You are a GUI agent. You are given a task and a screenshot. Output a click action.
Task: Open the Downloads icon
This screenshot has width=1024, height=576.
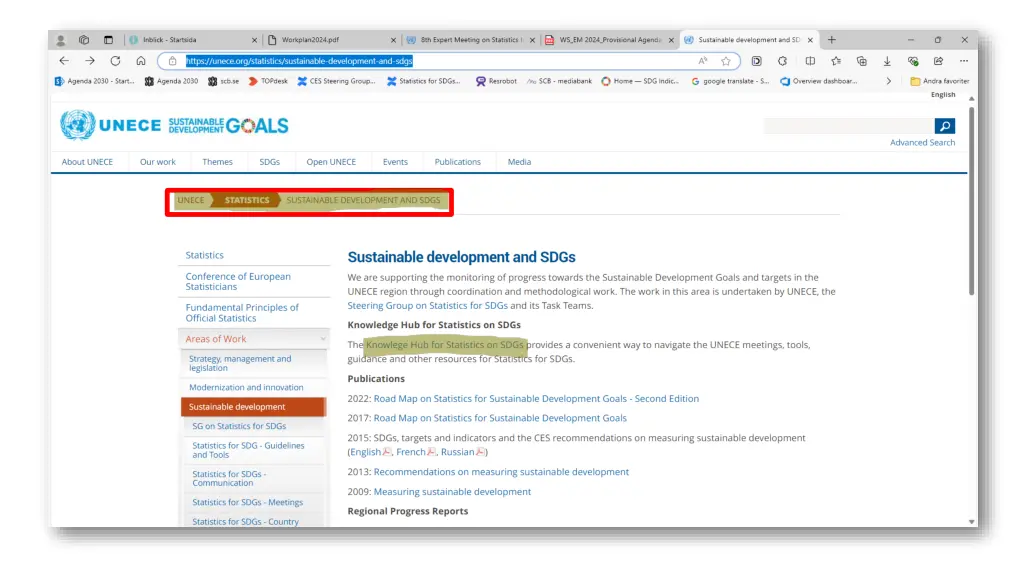pyautogui.click(x=887, y=61)
